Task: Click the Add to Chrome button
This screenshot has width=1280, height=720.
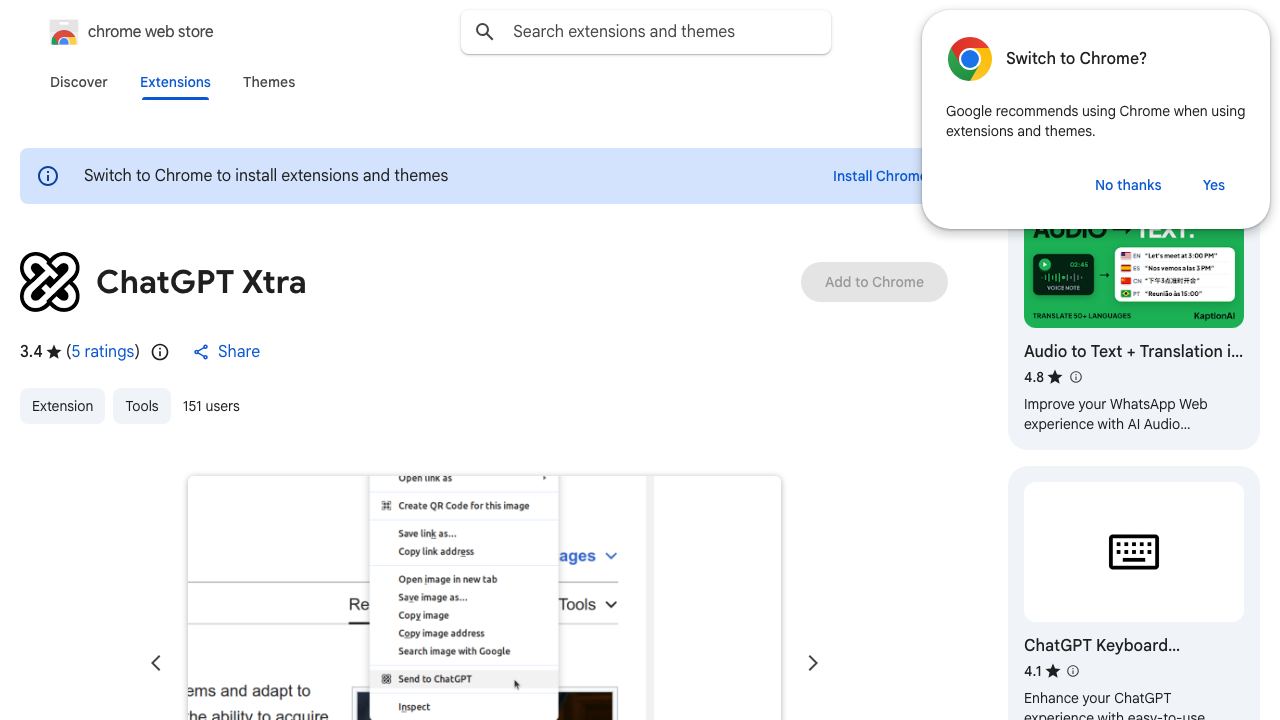Action: 874,282
